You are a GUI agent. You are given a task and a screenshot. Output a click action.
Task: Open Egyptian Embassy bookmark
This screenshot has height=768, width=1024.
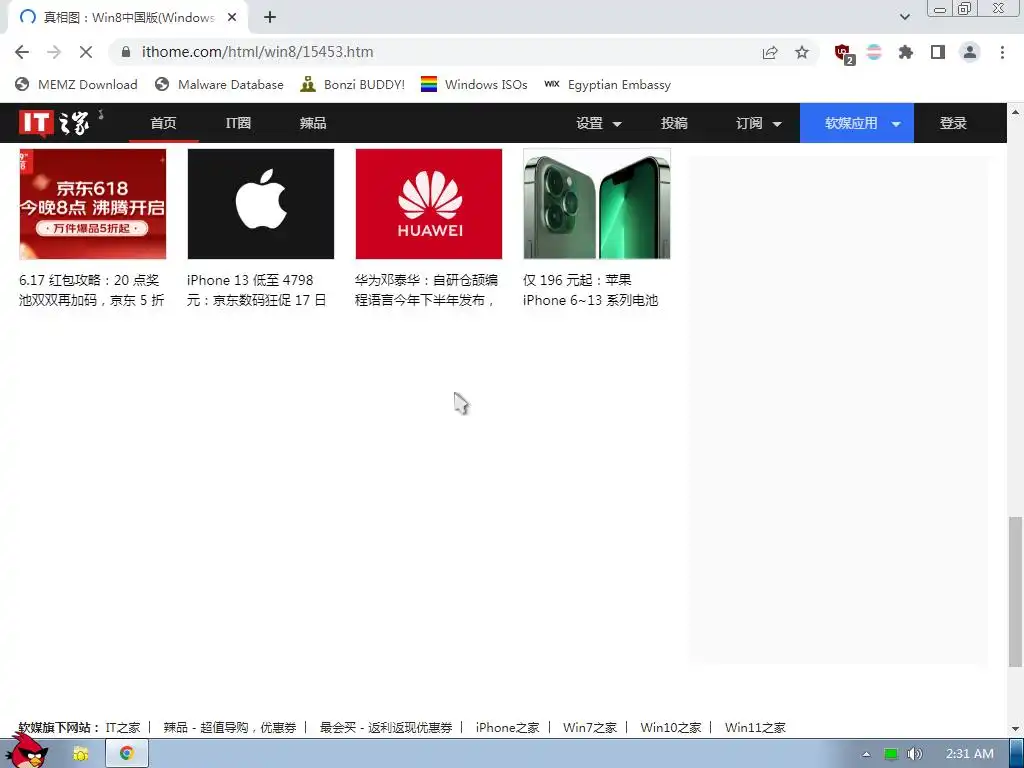tap(607, 84)
